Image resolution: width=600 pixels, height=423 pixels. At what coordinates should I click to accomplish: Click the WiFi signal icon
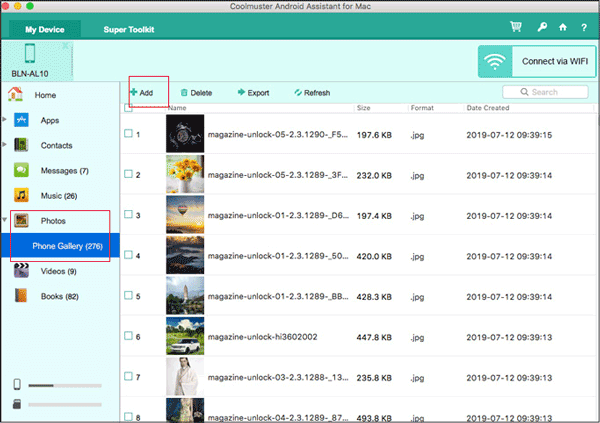tap(495, 61)
